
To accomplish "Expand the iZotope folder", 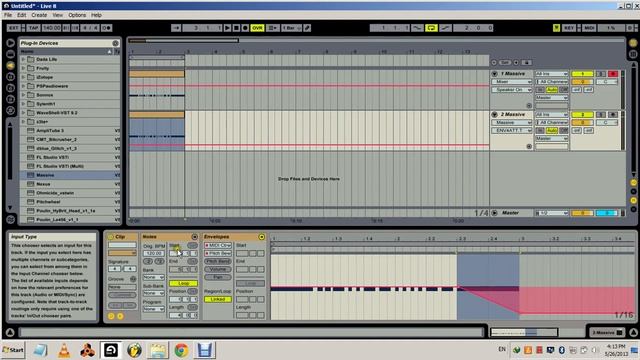I will (23, 77).
